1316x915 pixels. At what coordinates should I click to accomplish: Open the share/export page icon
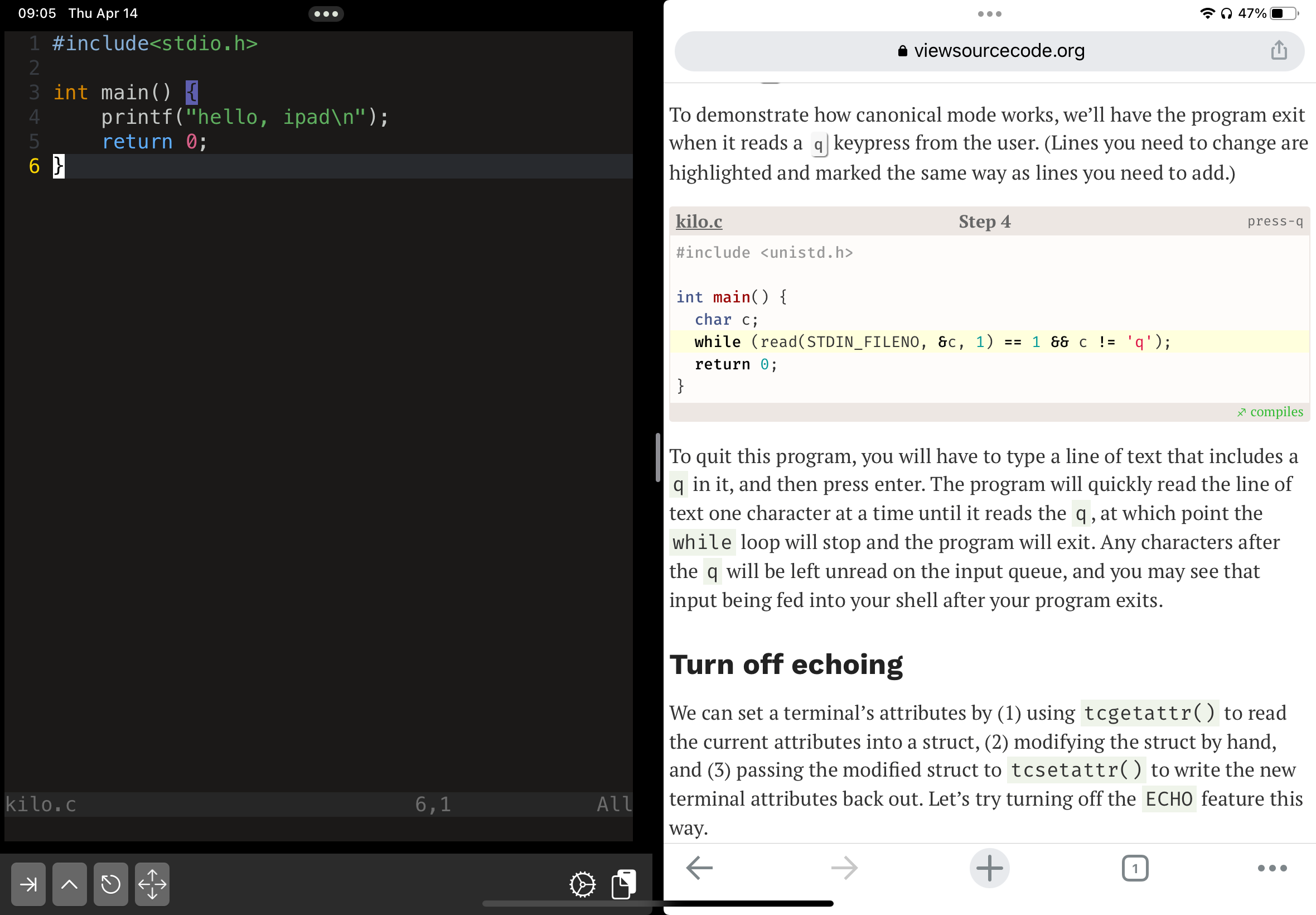[1281, 50]
